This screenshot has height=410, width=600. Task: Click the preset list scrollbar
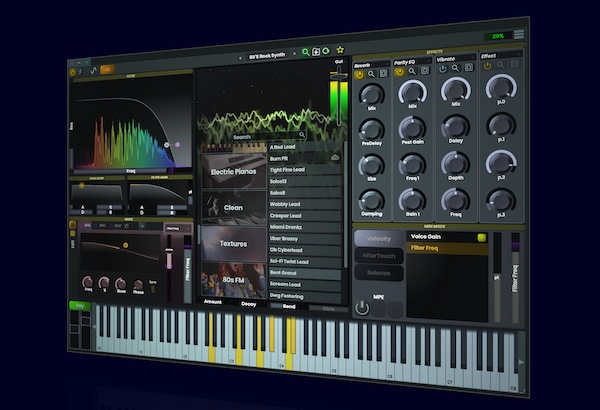tap(345, 205)
